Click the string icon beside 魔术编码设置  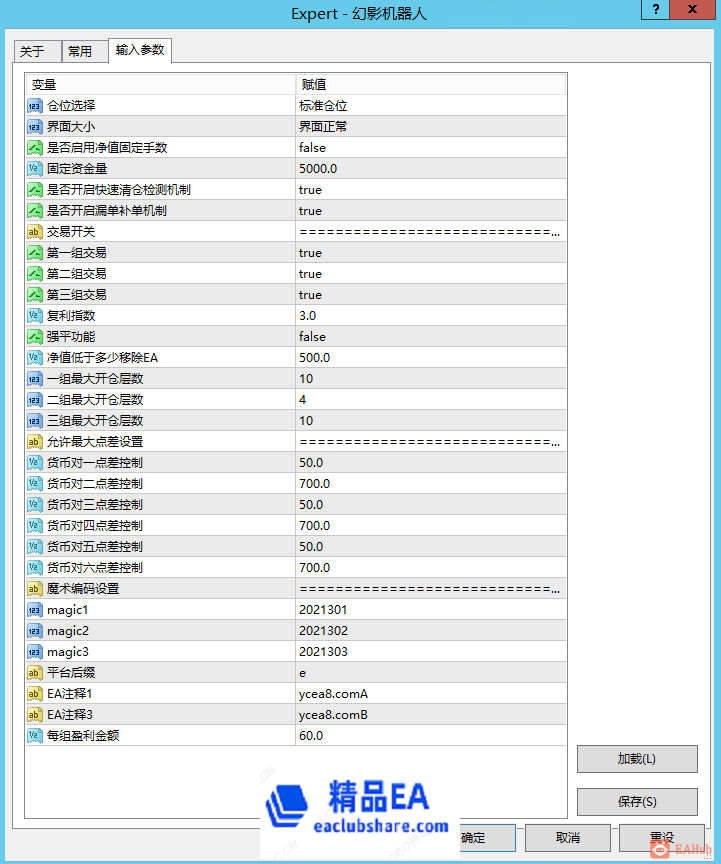click(34, 588)
